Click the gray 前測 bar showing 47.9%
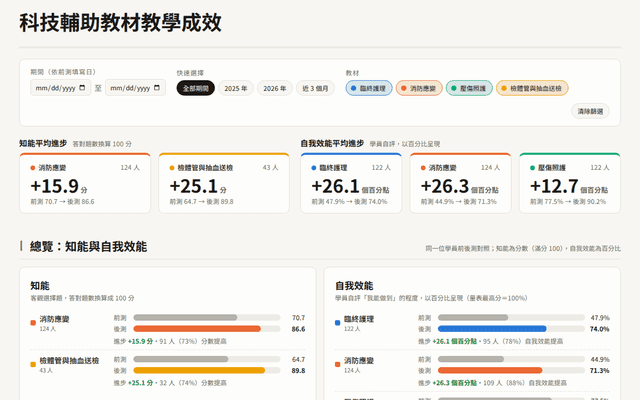Viewport: 640px width, 400px height. point(473,318)
